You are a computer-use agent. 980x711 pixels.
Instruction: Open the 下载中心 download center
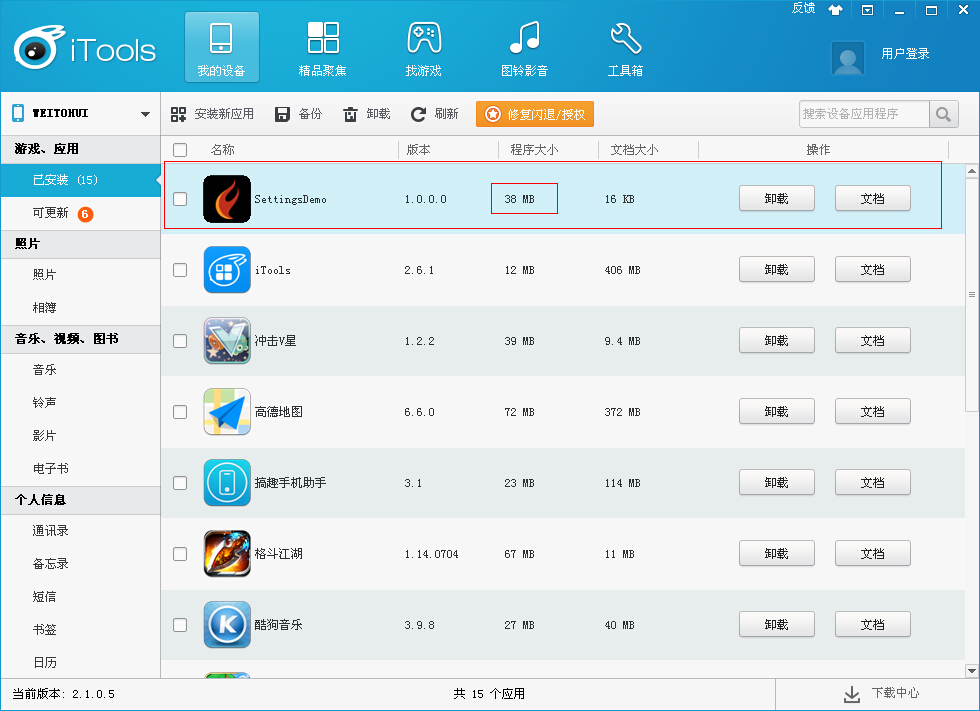click(x=881, y=694)
